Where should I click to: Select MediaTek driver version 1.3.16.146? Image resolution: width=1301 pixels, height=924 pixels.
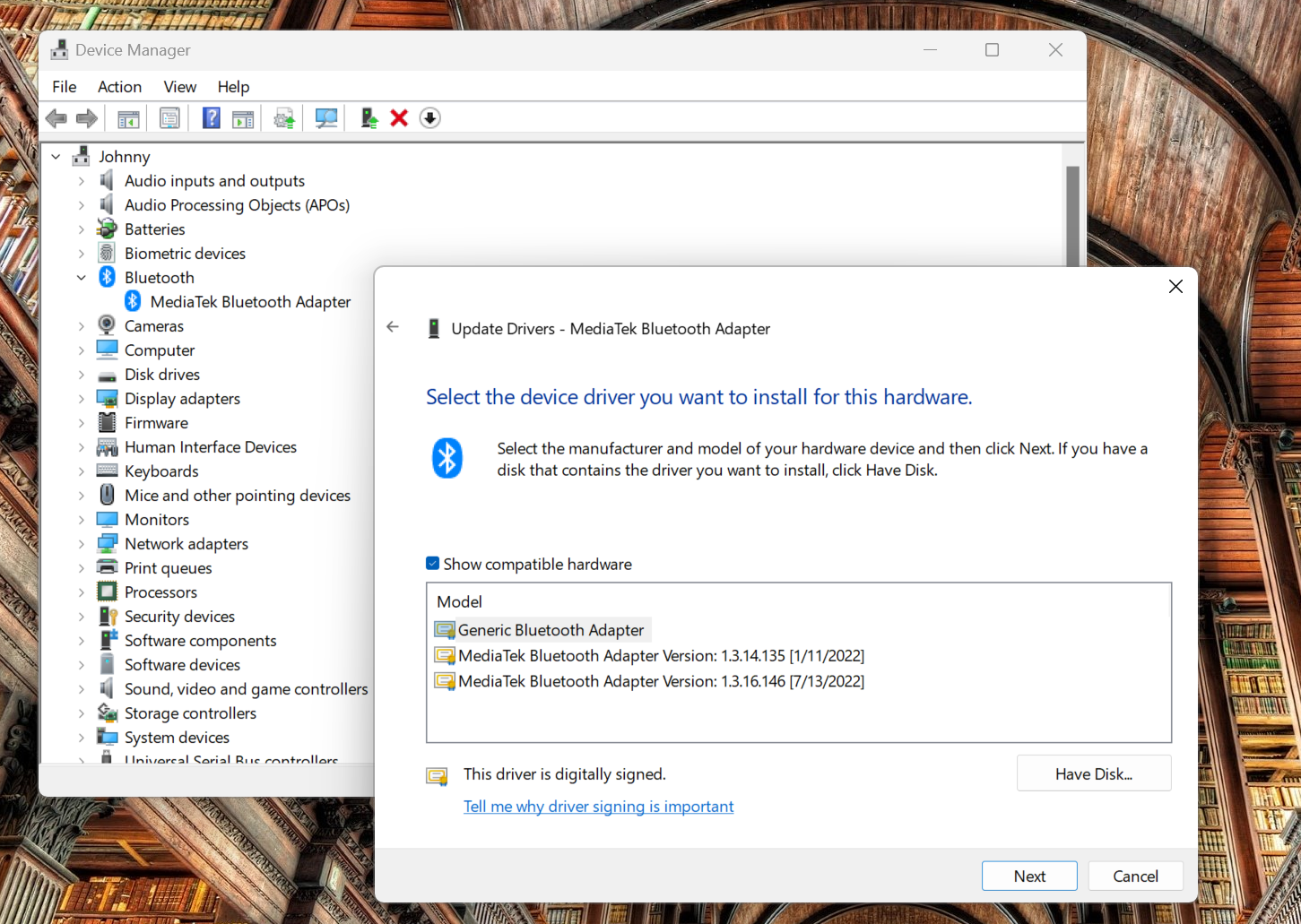[650, 681]
